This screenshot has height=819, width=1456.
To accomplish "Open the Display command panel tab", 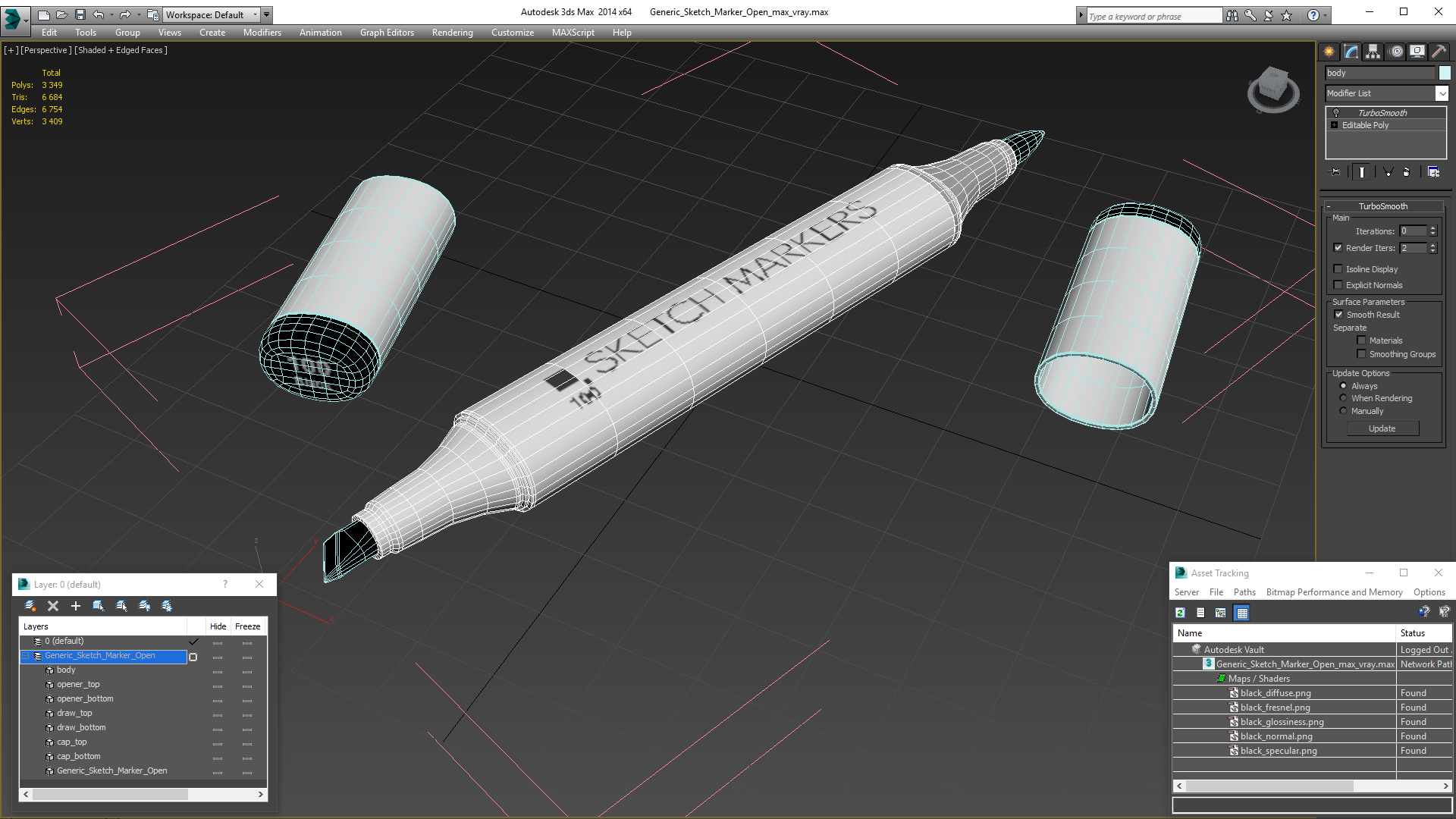I will [1417, 52].
